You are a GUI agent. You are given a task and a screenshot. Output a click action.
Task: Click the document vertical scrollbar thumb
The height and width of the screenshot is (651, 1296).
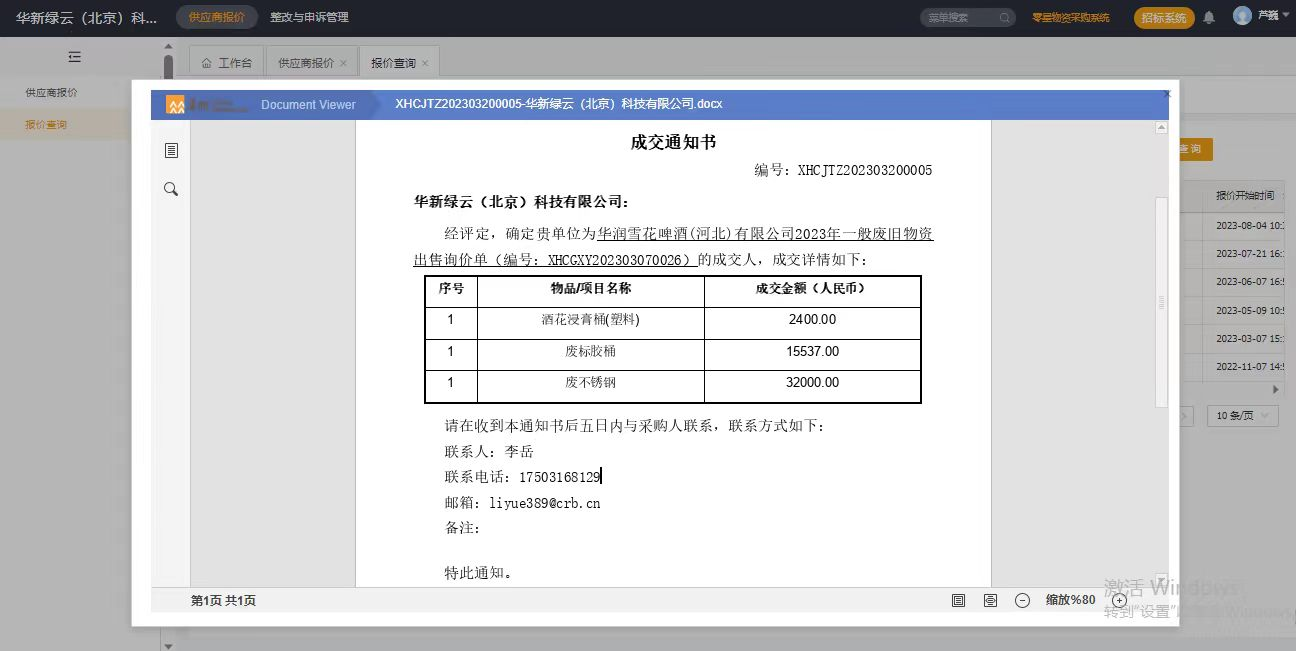[x=1161, y=302]
